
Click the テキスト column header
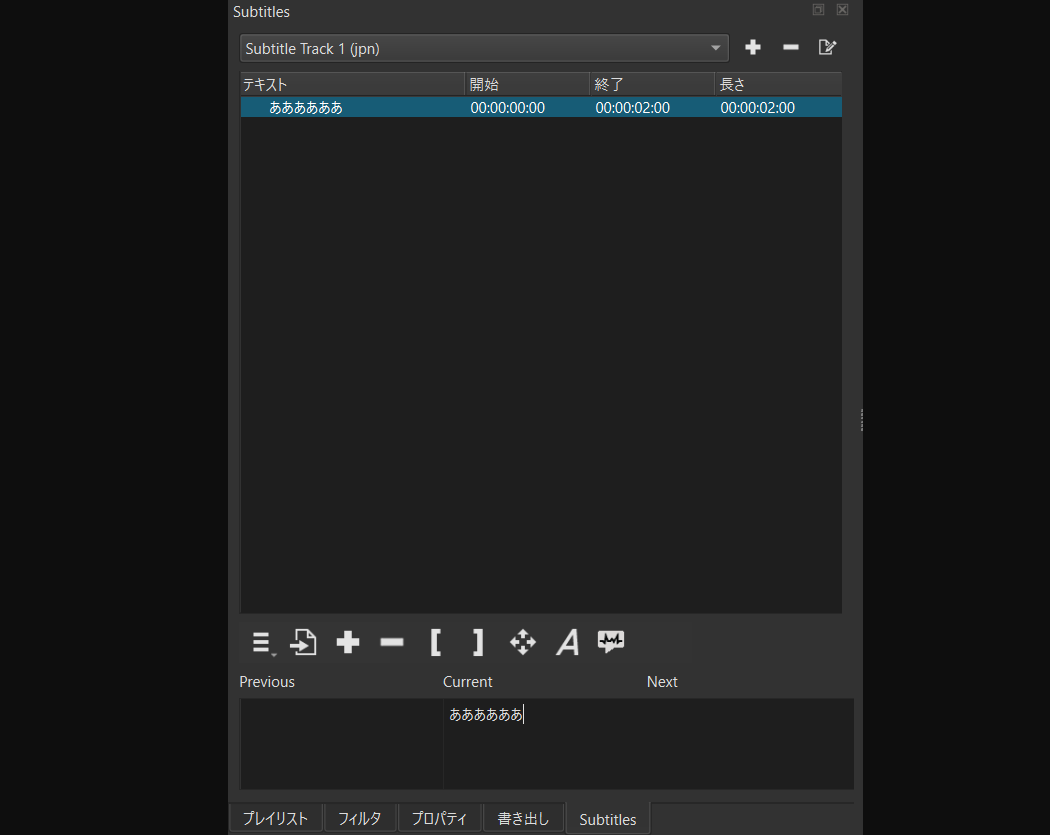tap(352, 84)
